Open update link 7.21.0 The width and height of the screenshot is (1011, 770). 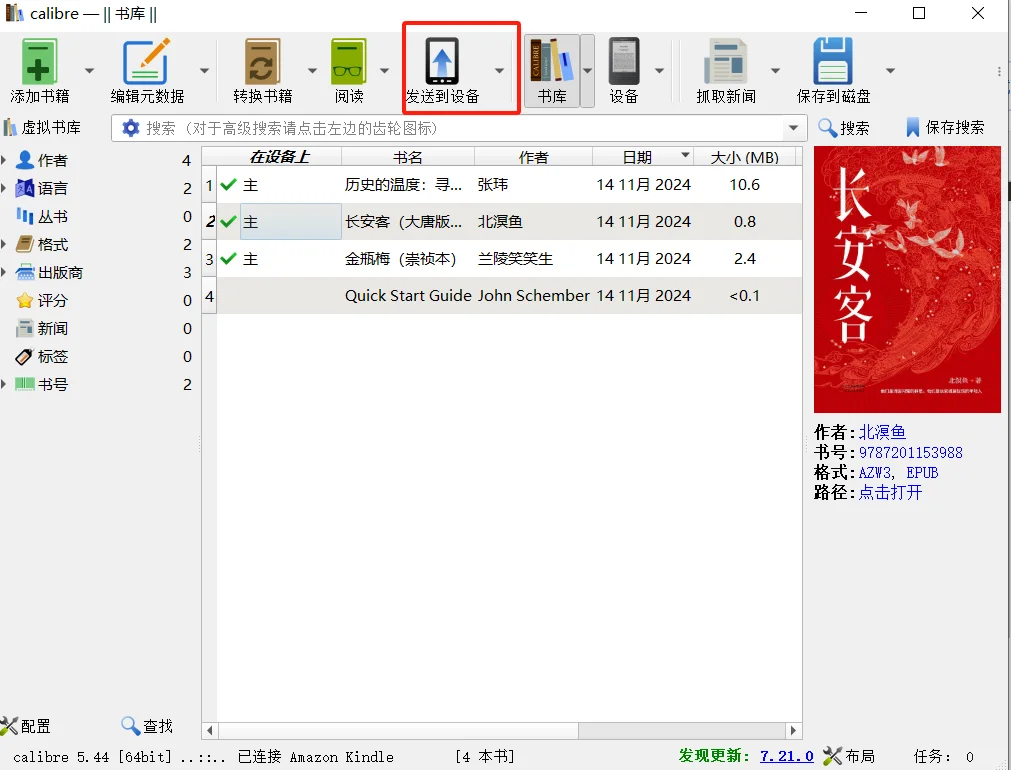pos(787,756)
